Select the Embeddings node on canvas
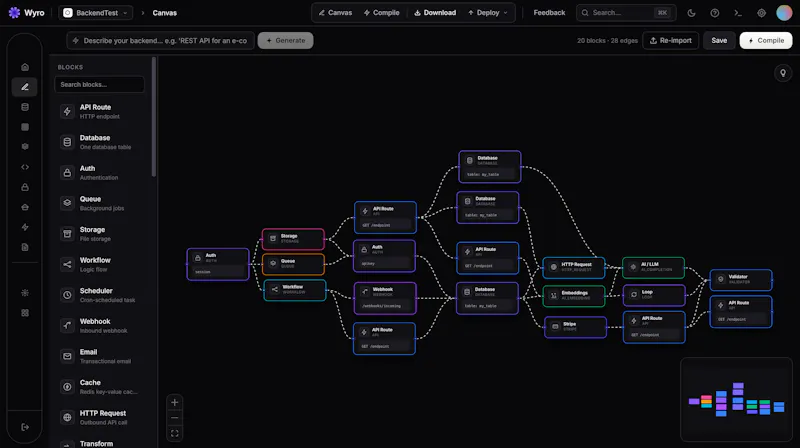Screen dimensions: 800x448 574,296
